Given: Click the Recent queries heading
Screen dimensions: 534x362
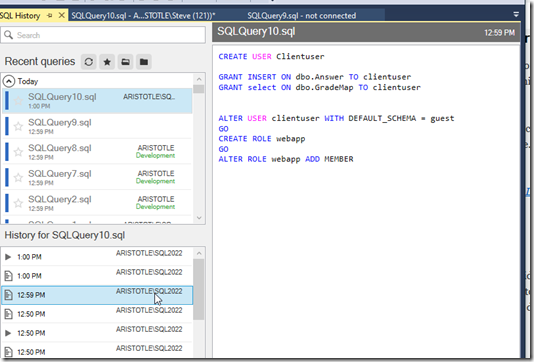Looking at the screenshot, I should click(40, 62).
